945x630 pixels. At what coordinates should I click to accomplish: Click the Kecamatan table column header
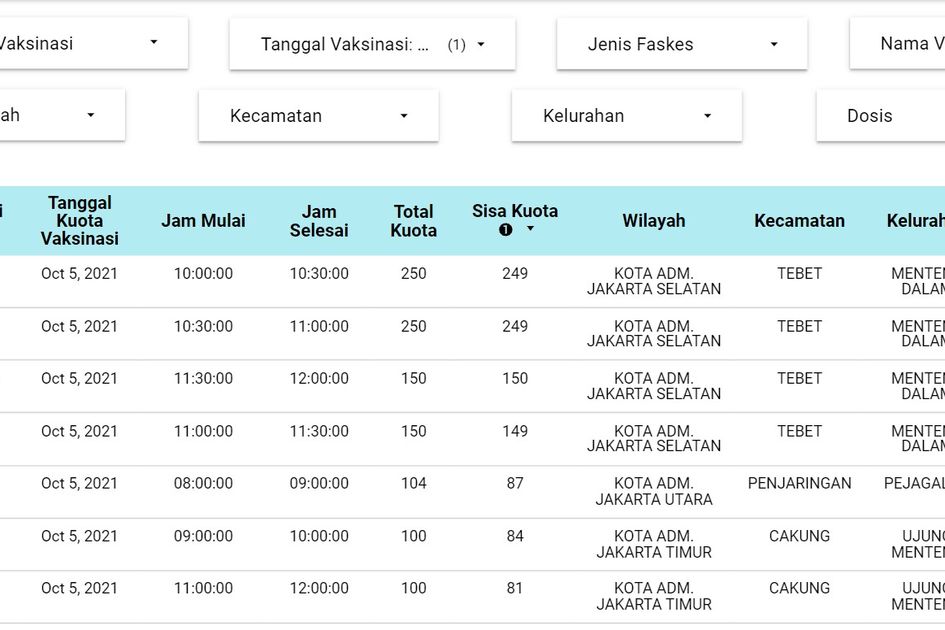(799, 221)
